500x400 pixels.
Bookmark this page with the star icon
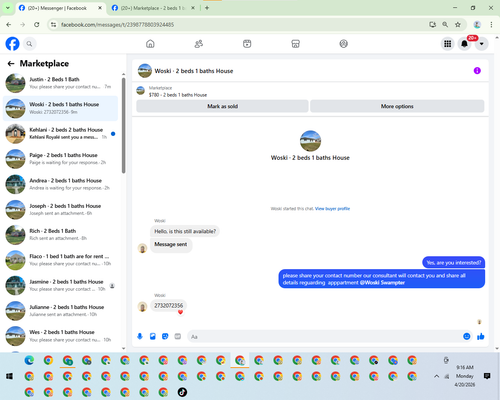pyautogui.click(x=458, y=25)
